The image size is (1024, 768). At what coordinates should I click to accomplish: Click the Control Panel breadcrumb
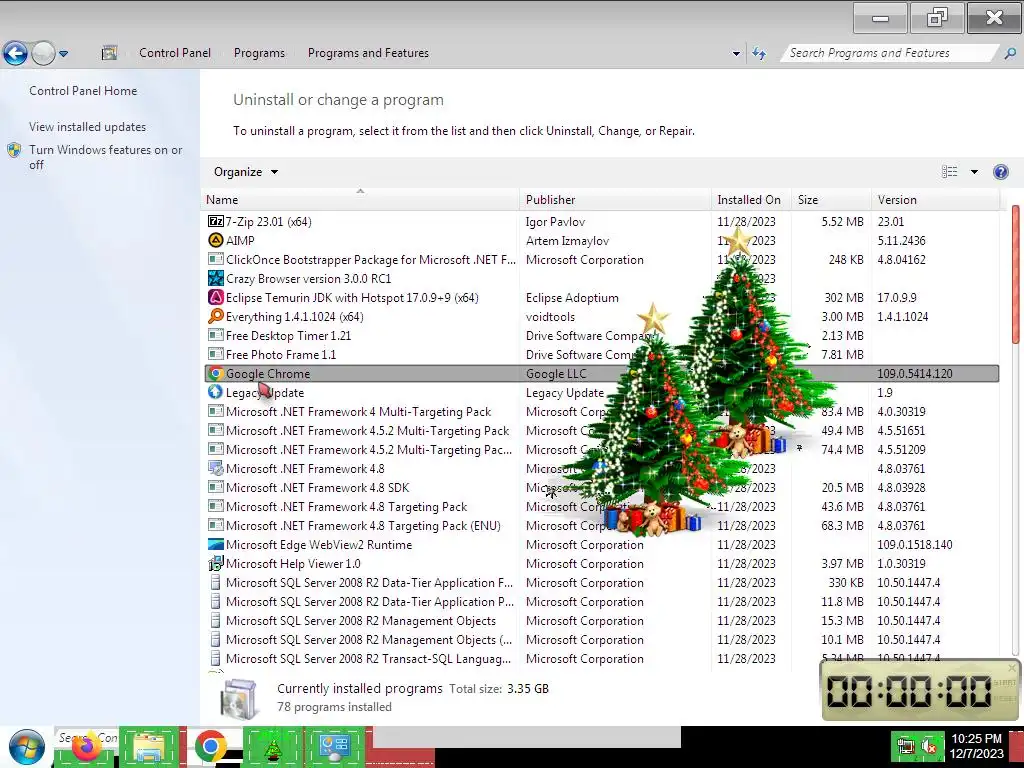point(175,53)
